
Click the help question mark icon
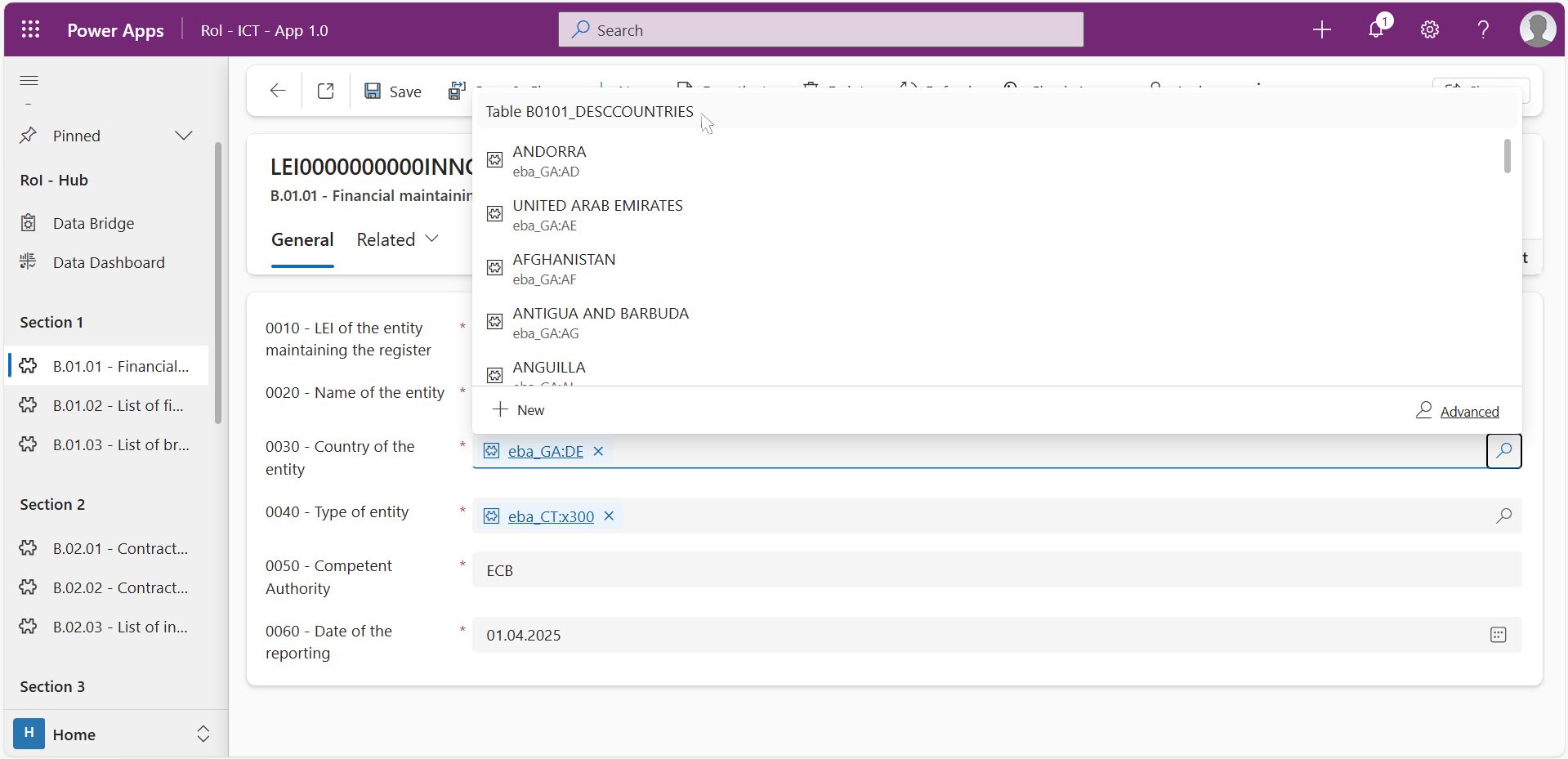pyautogui.click(x=1483, y=30)
